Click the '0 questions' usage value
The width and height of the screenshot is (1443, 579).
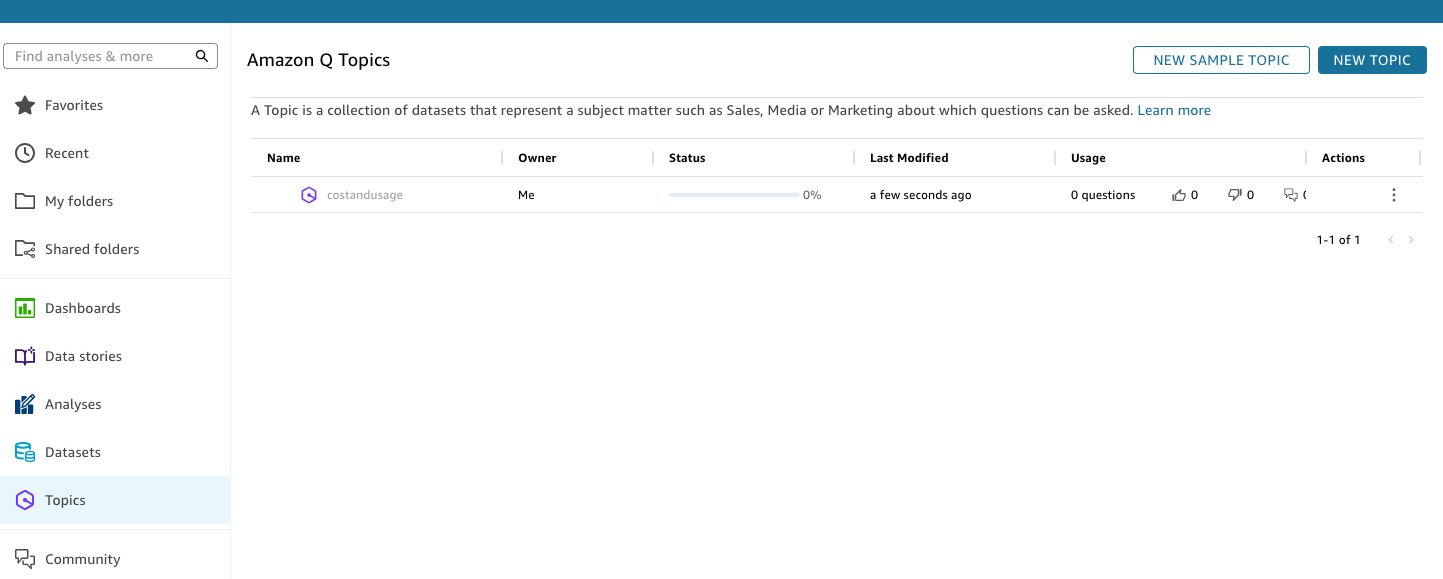click(x=1103, y=195)
